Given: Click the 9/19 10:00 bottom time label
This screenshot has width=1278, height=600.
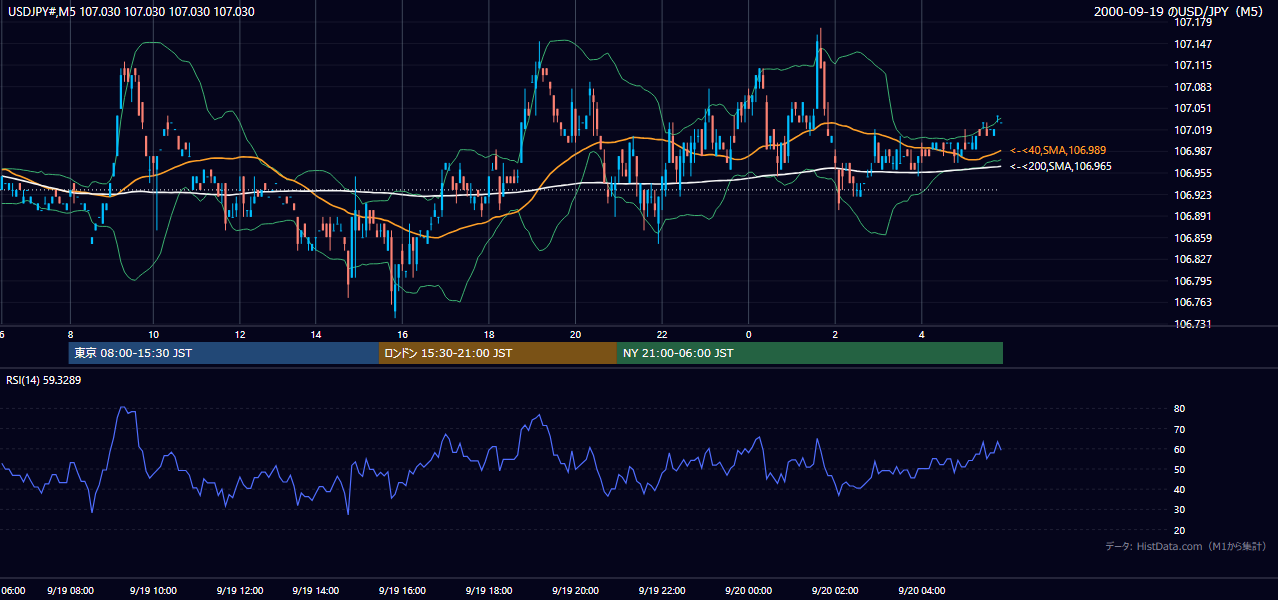Looking at the screenshot, I should tap(153, 591).
